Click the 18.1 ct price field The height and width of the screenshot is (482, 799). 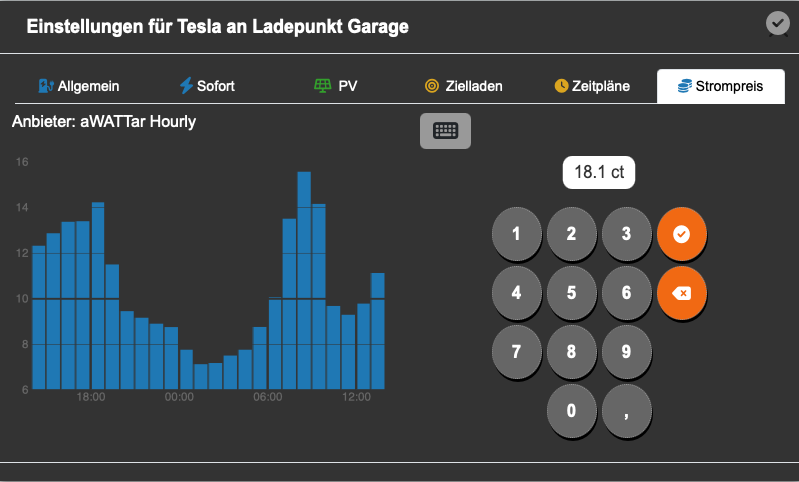[x=599, y=172]
